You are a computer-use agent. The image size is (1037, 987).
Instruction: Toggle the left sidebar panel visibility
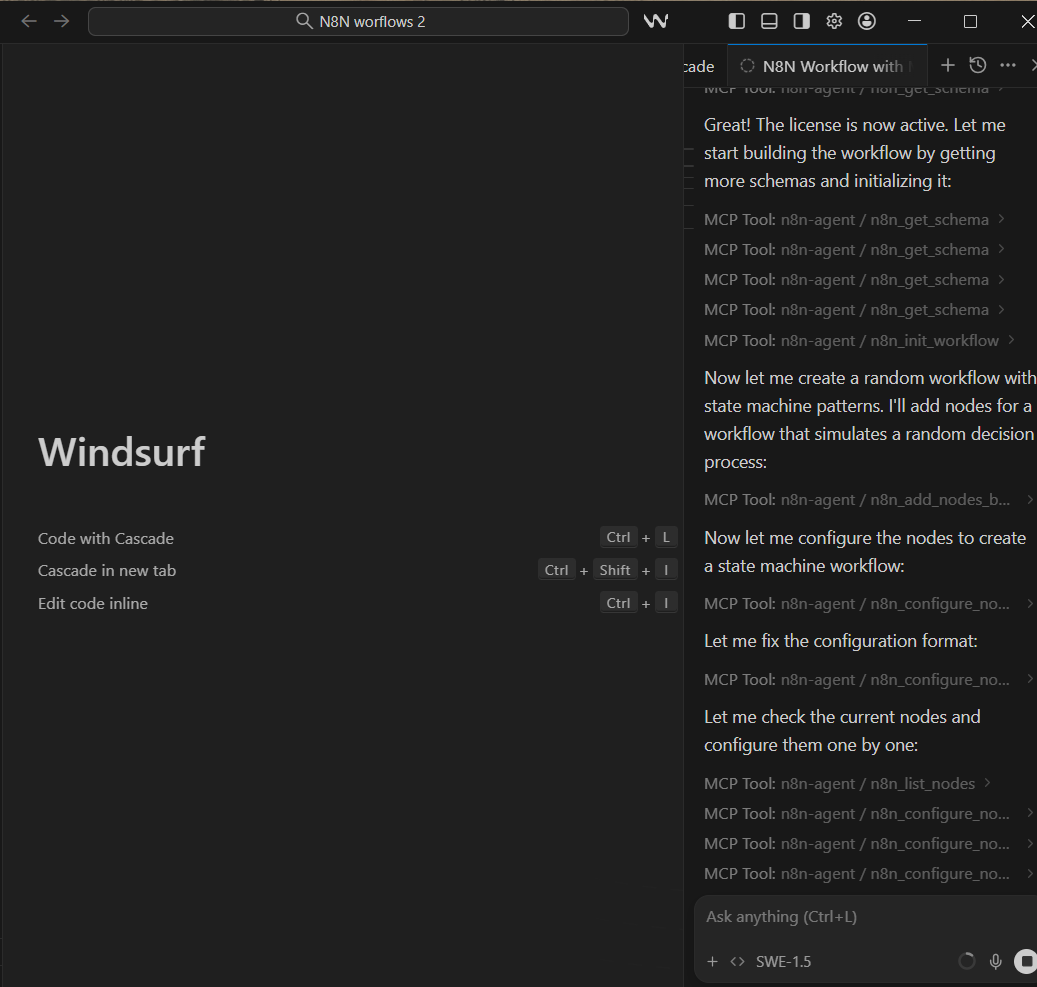[x=736, y=20]
